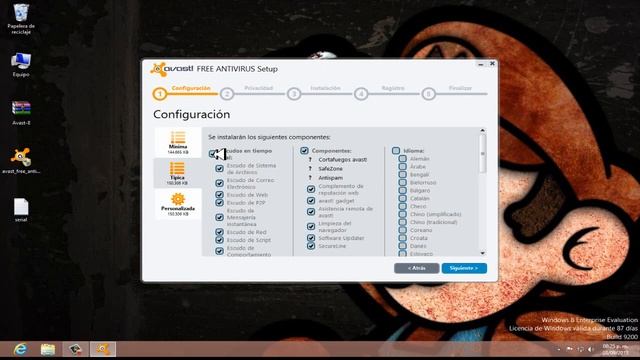Check the Checo language
Screen dimensions: 640x360
point(402,206)
